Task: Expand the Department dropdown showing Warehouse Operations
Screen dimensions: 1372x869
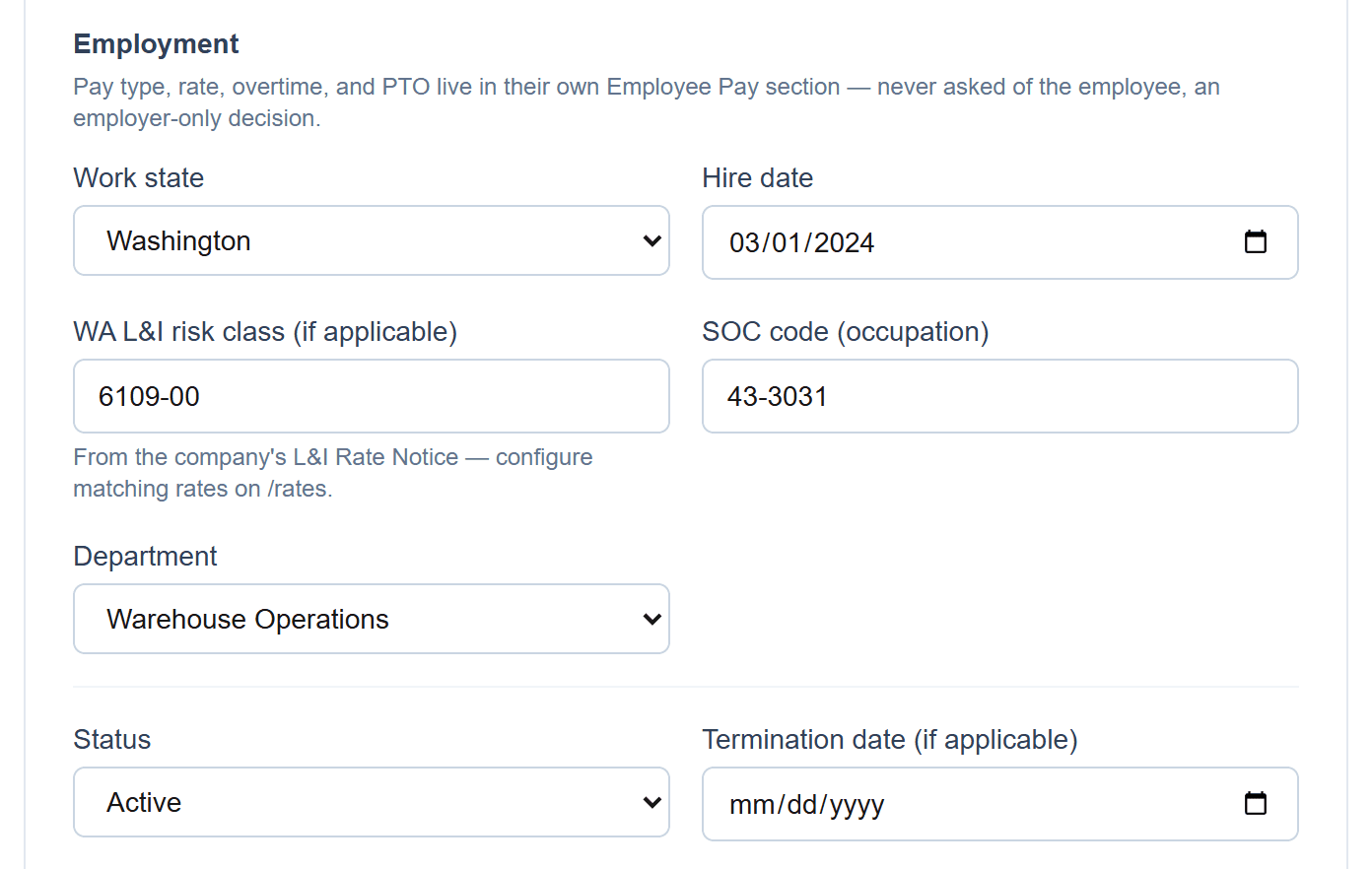Action: click(372, 619)
